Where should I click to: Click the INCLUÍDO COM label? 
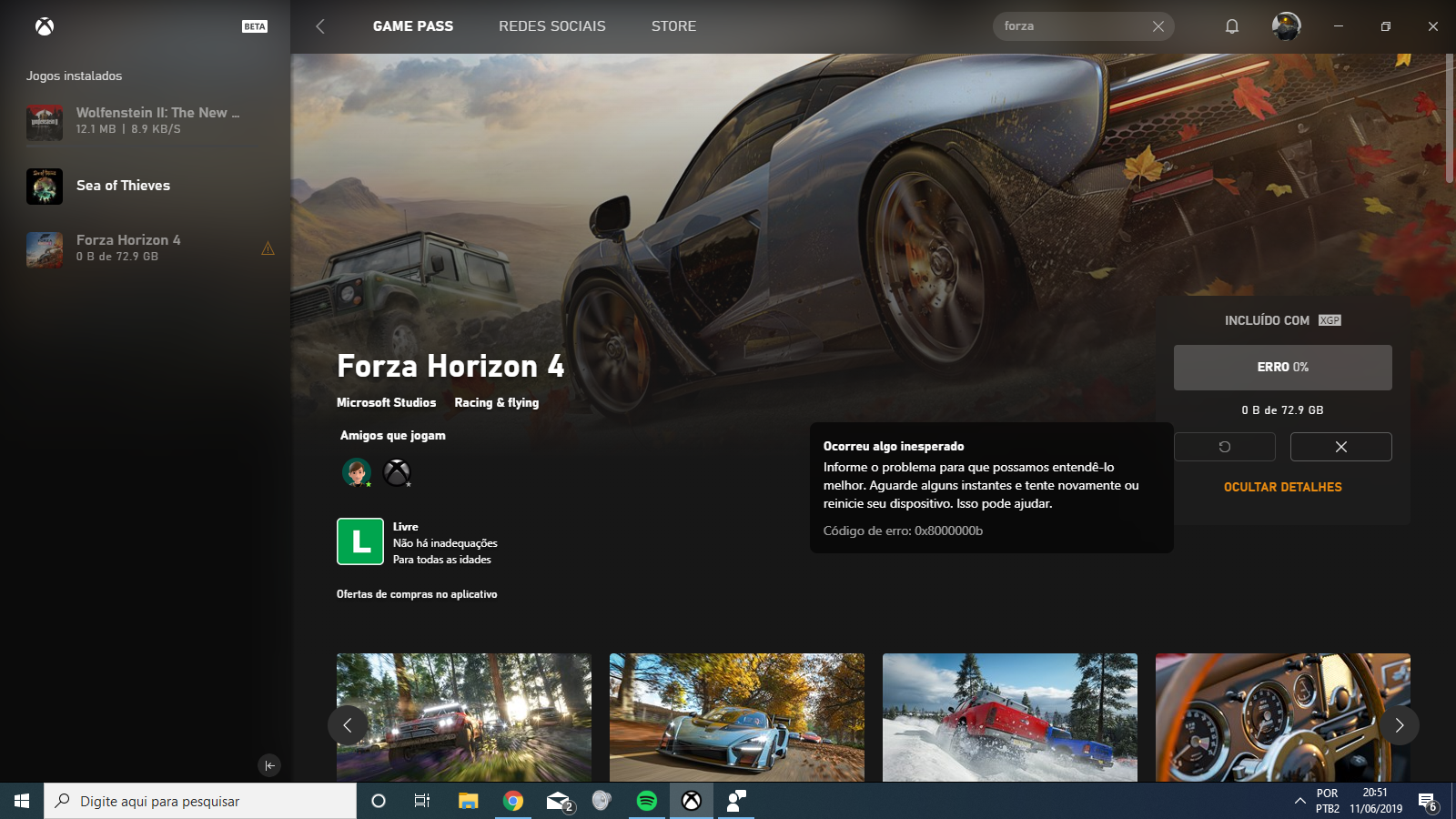click(1267, 320)
